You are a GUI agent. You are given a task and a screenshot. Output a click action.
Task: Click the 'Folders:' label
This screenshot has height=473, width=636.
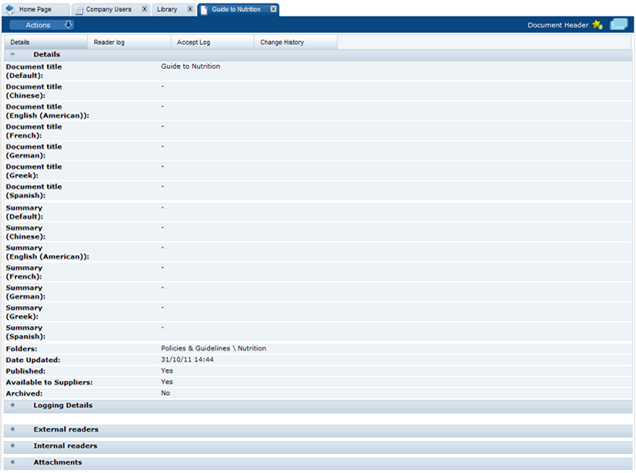pyautogui.click(x=21, y=349)
